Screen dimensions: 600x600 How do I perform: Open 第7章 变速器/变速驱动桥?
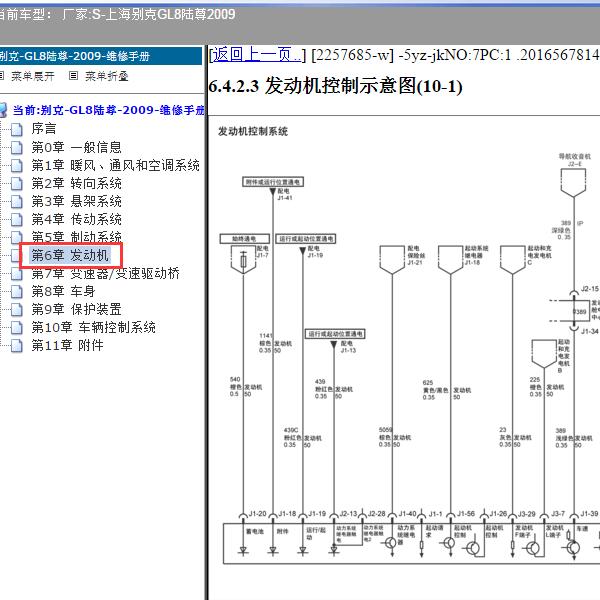tap(105, 273)
